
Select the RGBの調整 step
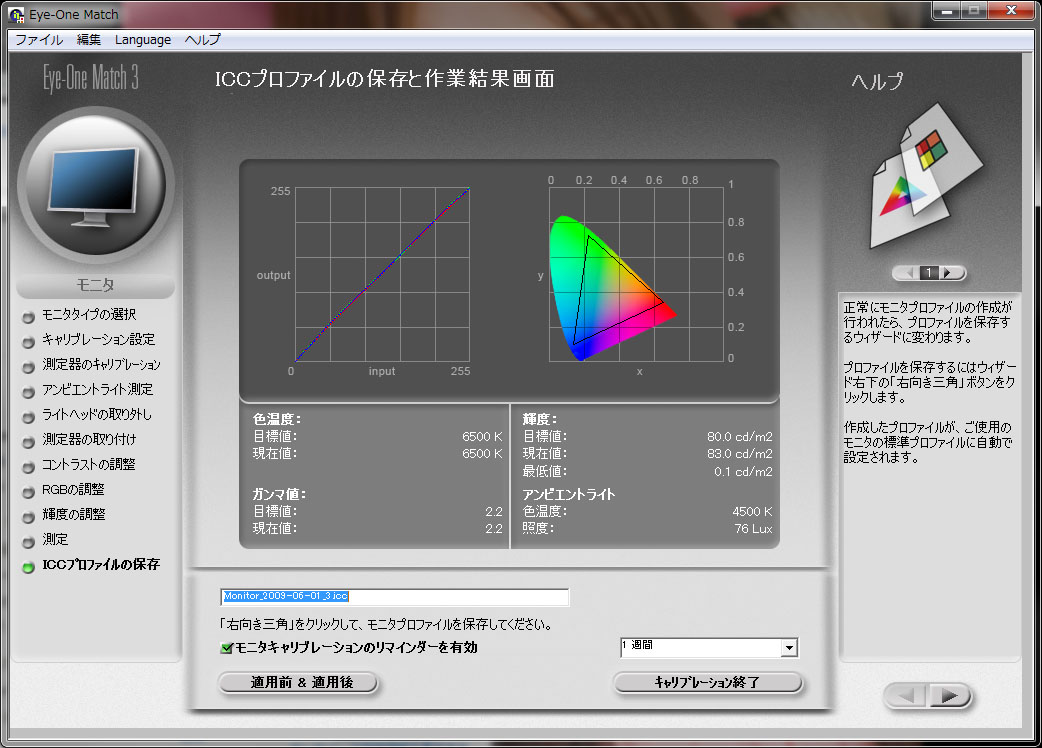coord(73,490)
